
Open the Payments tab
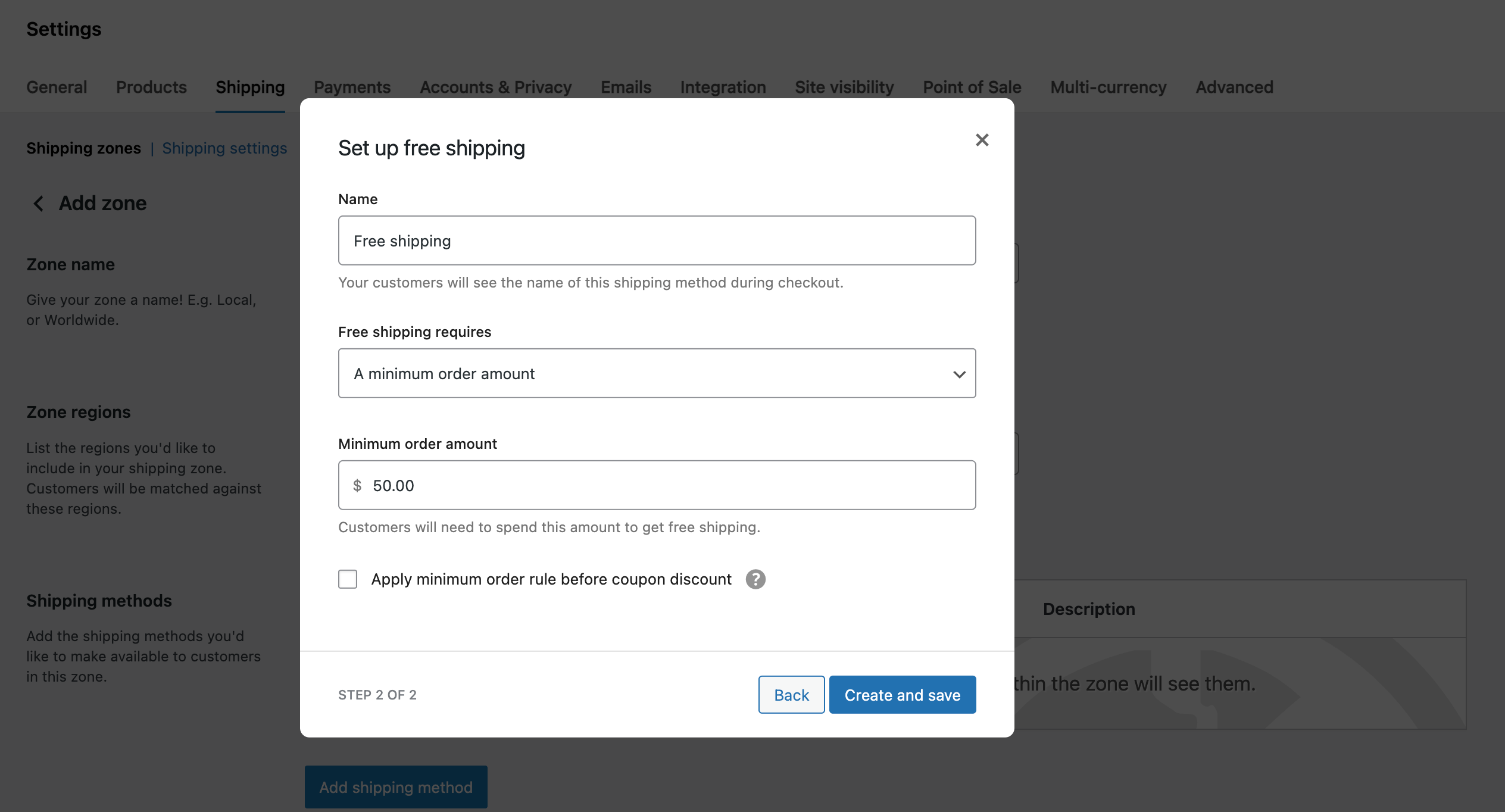pos(352,87)
